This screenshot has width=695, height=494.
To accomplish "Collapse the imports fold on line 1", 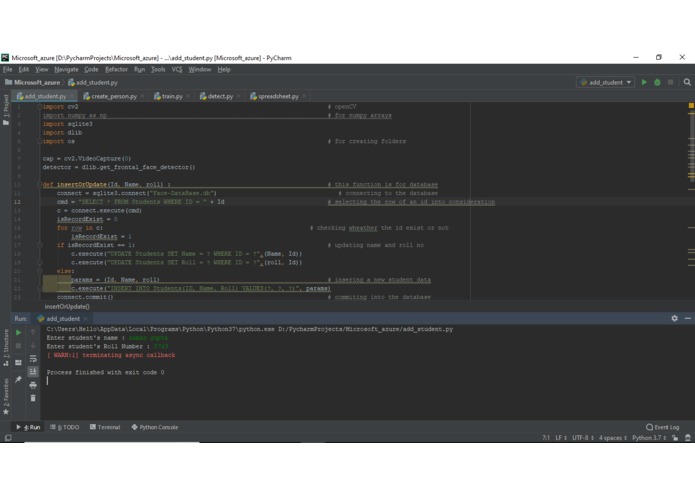I will coord(39,107).
